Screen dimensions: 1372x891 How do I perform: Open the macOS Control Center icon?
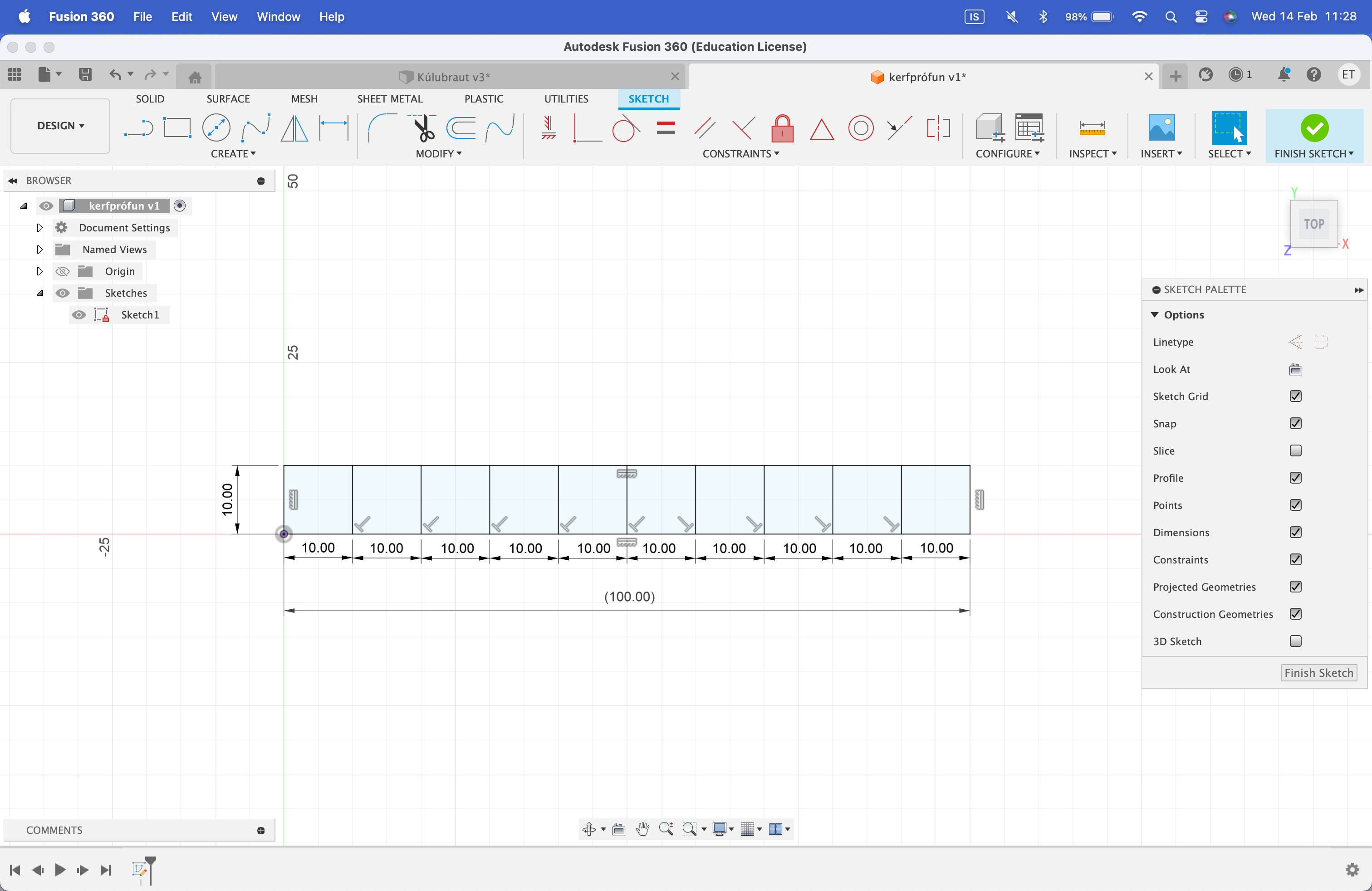(x=1201, y=17)
